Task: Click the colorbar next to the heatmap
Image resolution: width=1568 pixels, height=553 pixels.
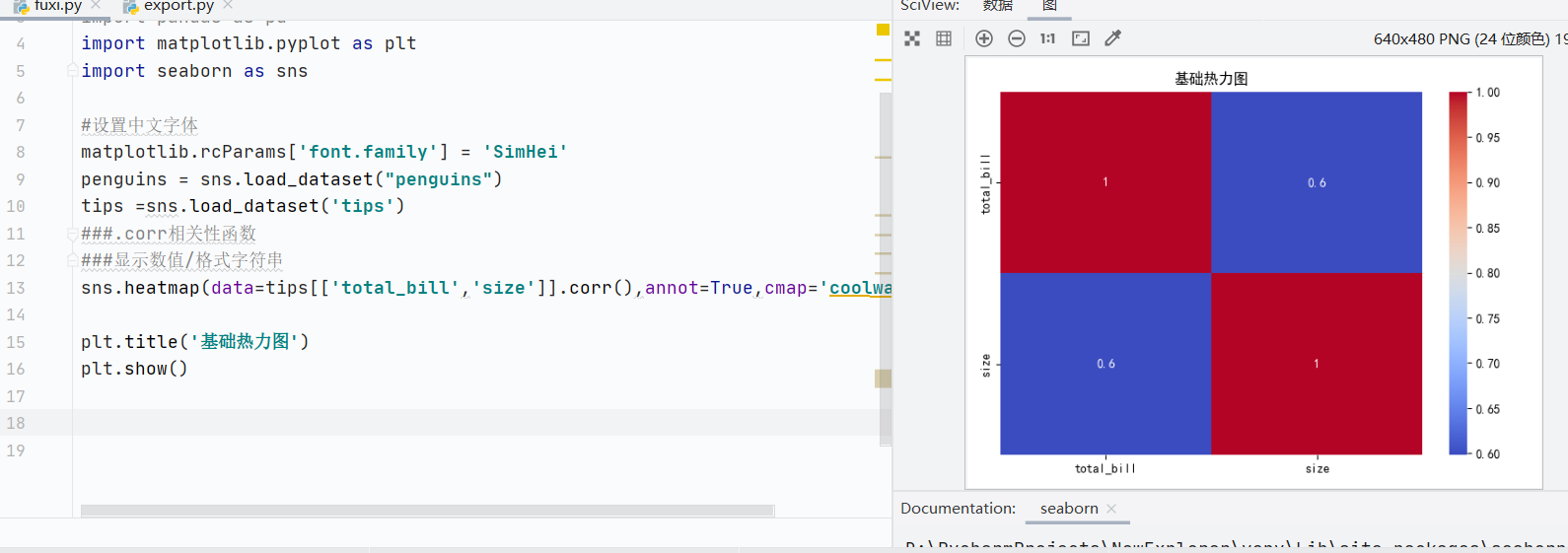Action: [1459, 273]
